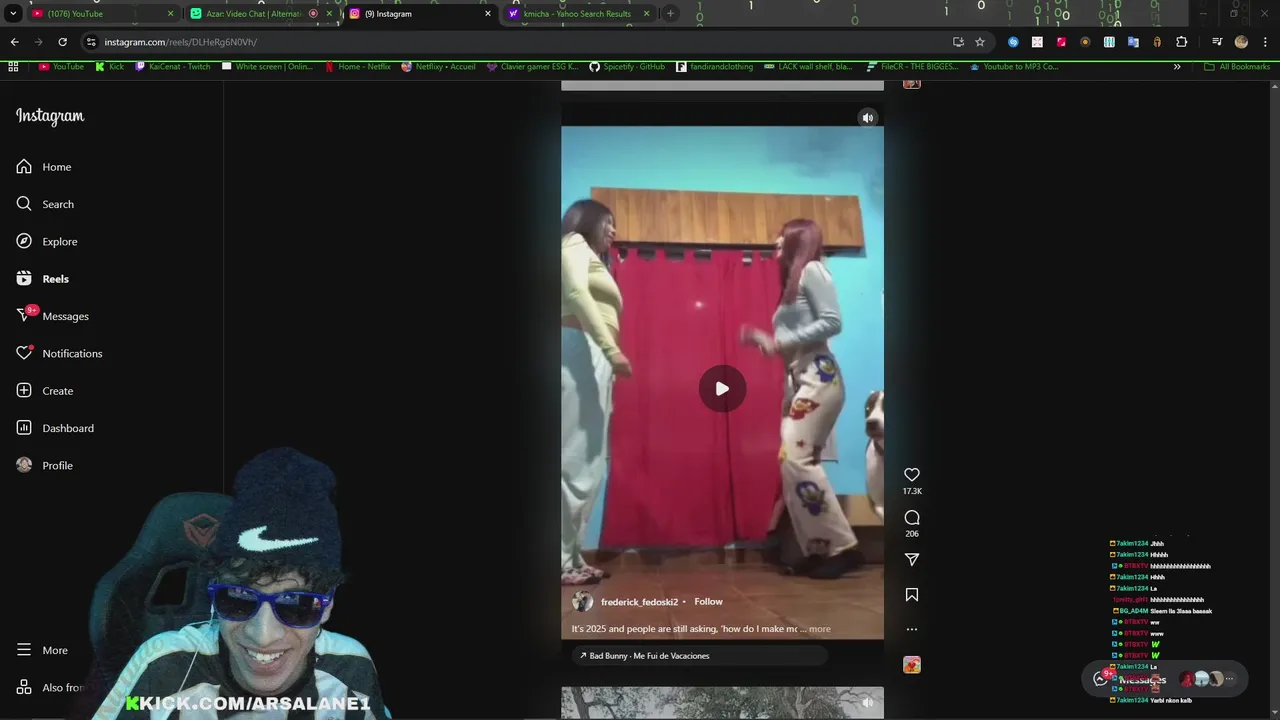Open the KaiCenat - Twitch bookmark
Viewport: 1280px width, 720px height.
pyautogui.click(x=172, y=67)
